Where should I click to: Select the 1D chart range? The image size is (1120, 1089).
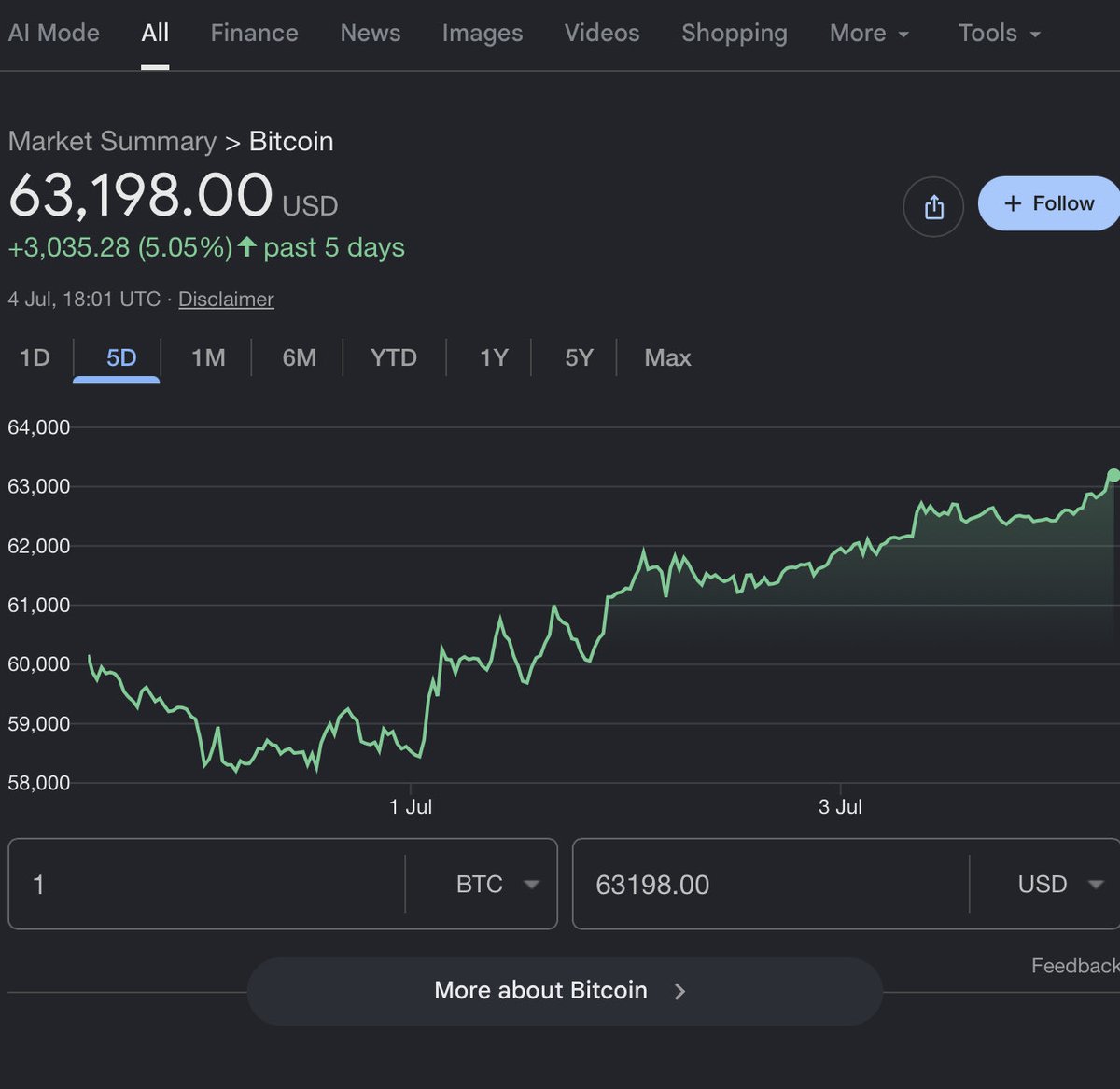[x=35, y=357]
